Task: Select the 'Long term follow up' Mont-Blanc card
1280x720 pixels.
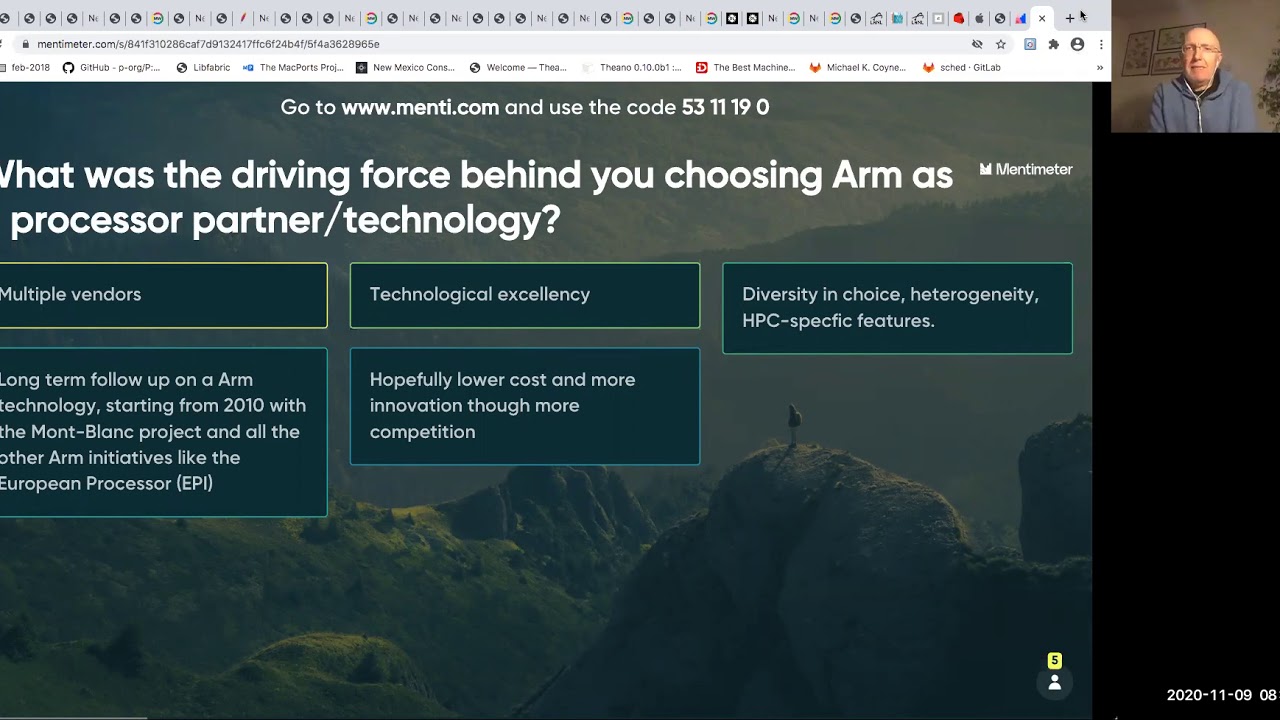Action: 163,432
